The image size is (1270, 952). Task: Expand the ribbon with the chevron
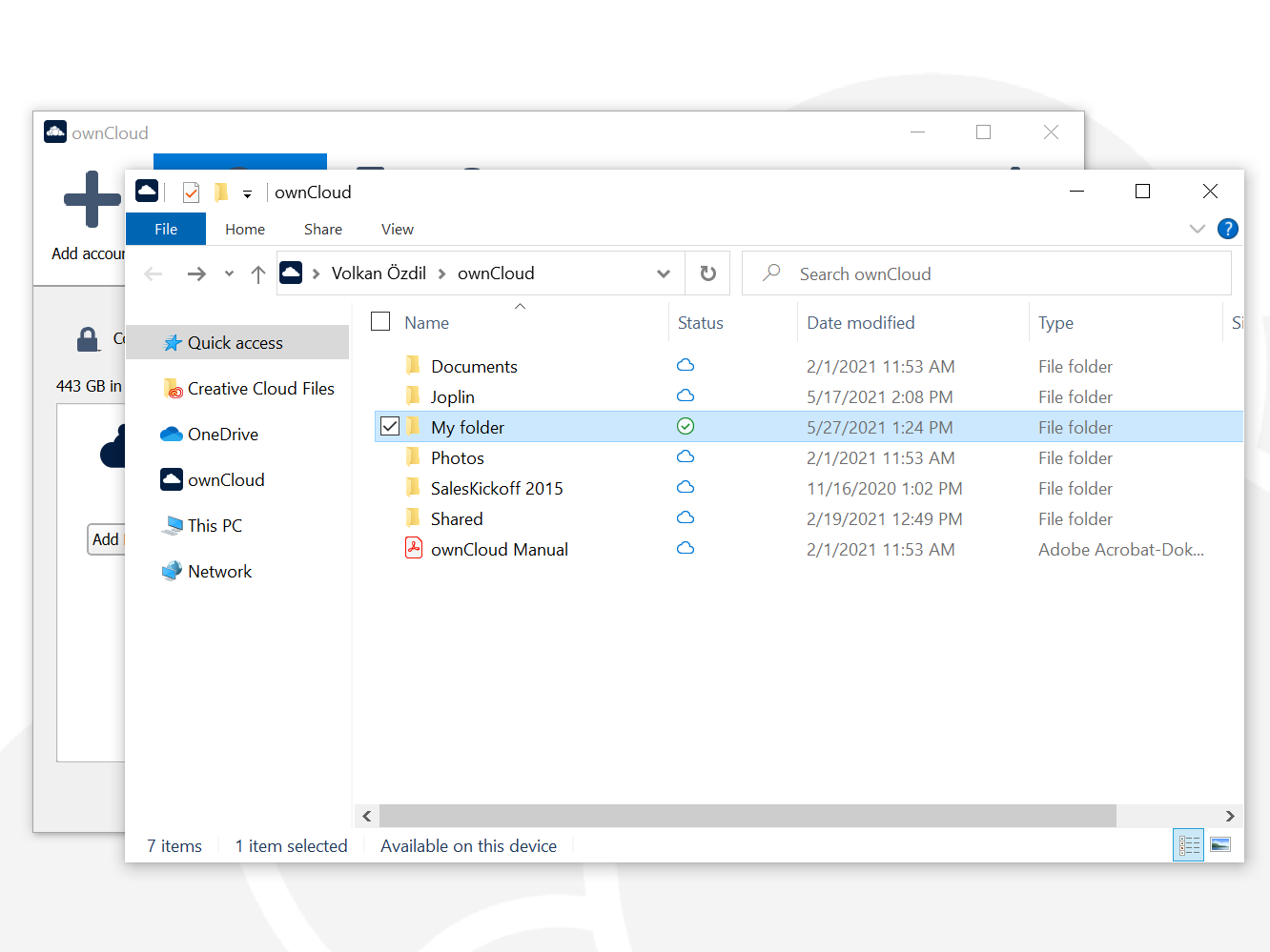[x=1198, y=229]
